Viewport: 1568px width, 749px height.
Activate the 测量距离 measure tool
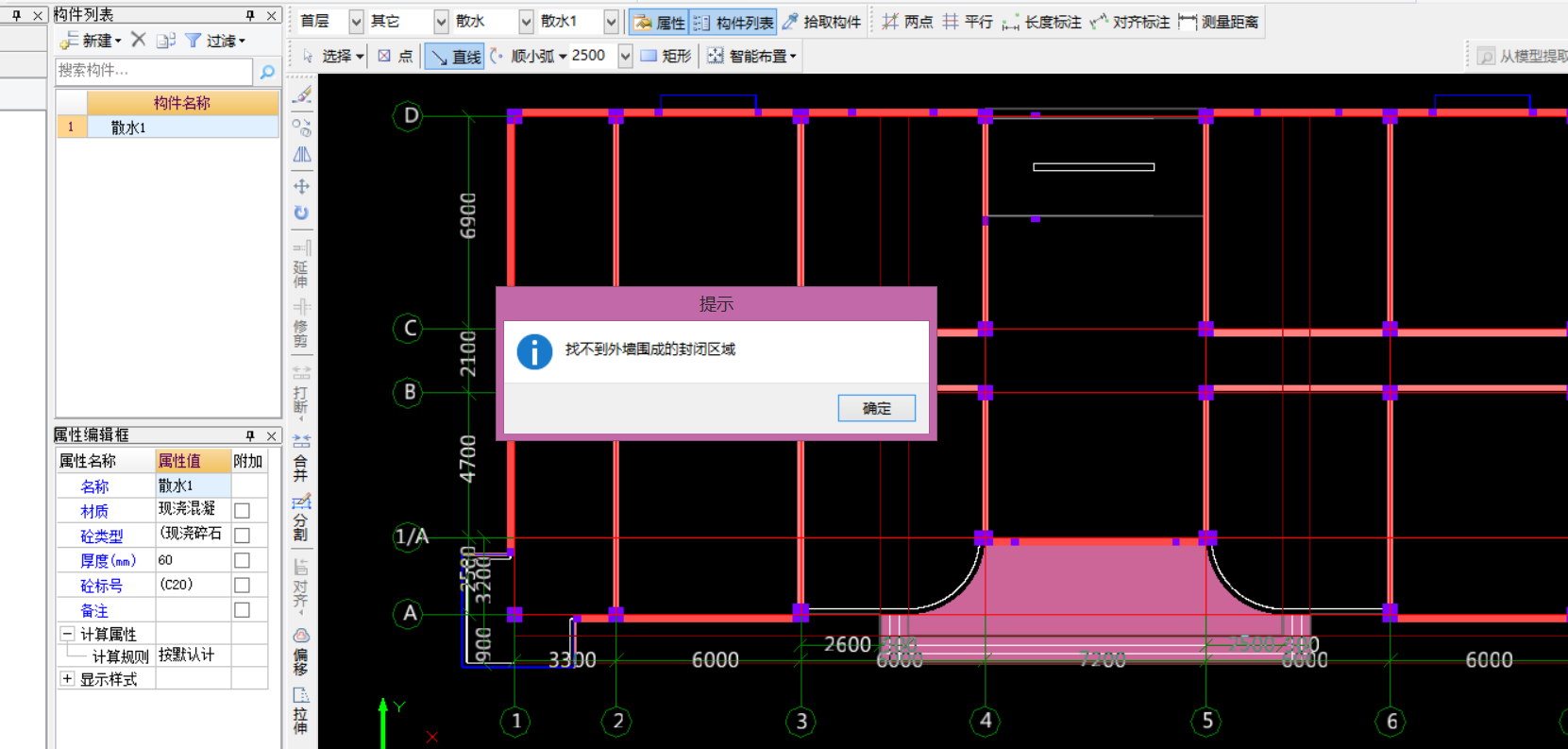1219,22
